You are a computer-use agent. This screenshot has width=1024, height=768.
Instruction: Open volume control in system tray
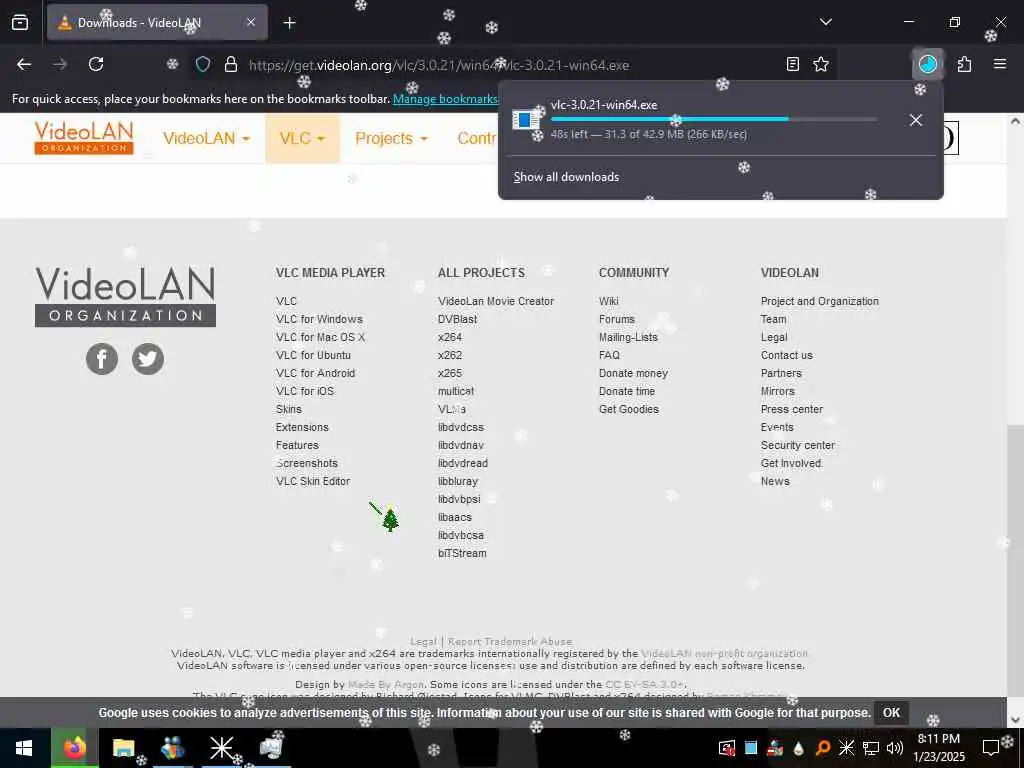(895, 748)
